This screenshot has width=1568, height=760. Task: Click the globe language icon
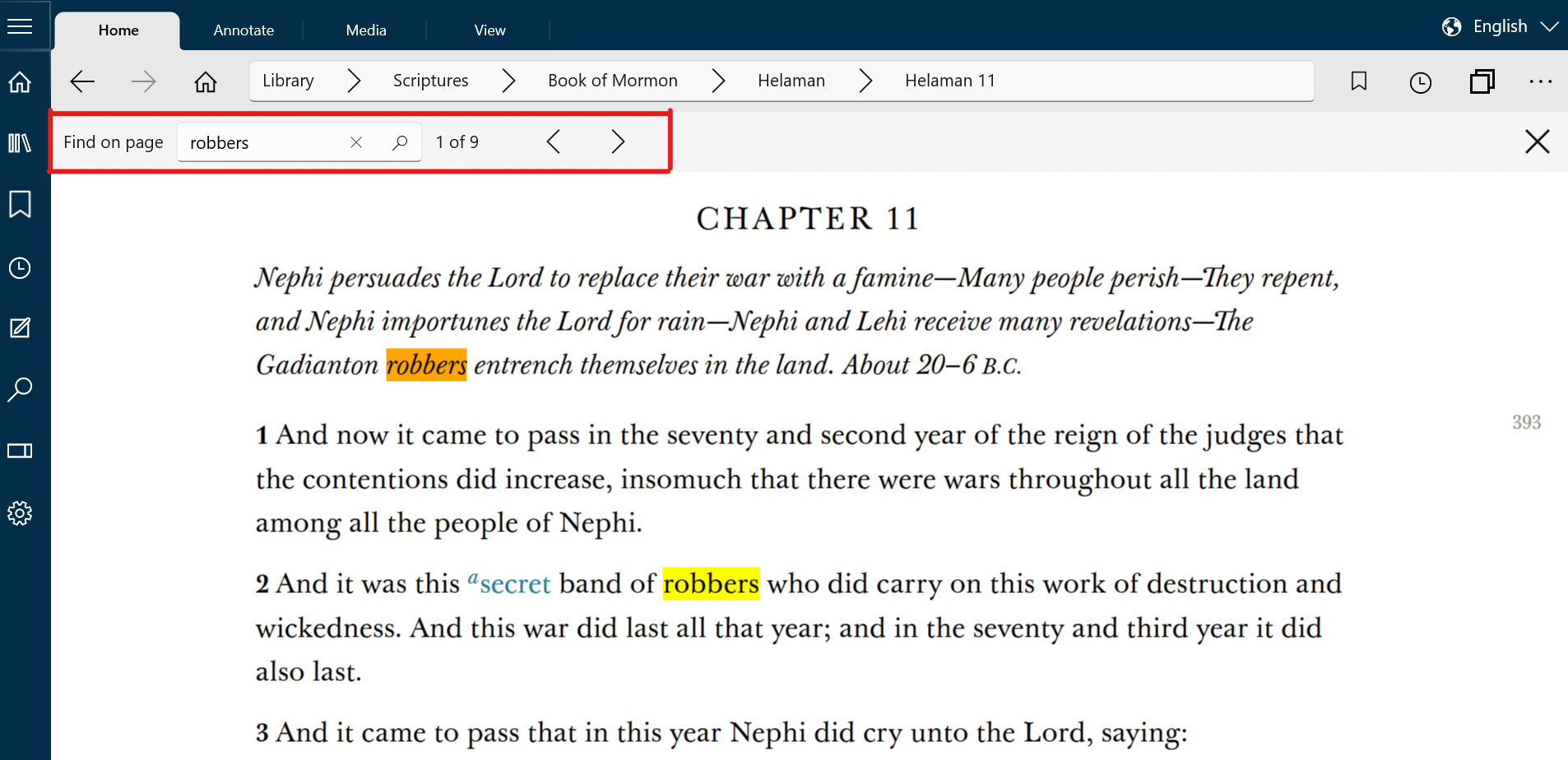coord(1452,27)
